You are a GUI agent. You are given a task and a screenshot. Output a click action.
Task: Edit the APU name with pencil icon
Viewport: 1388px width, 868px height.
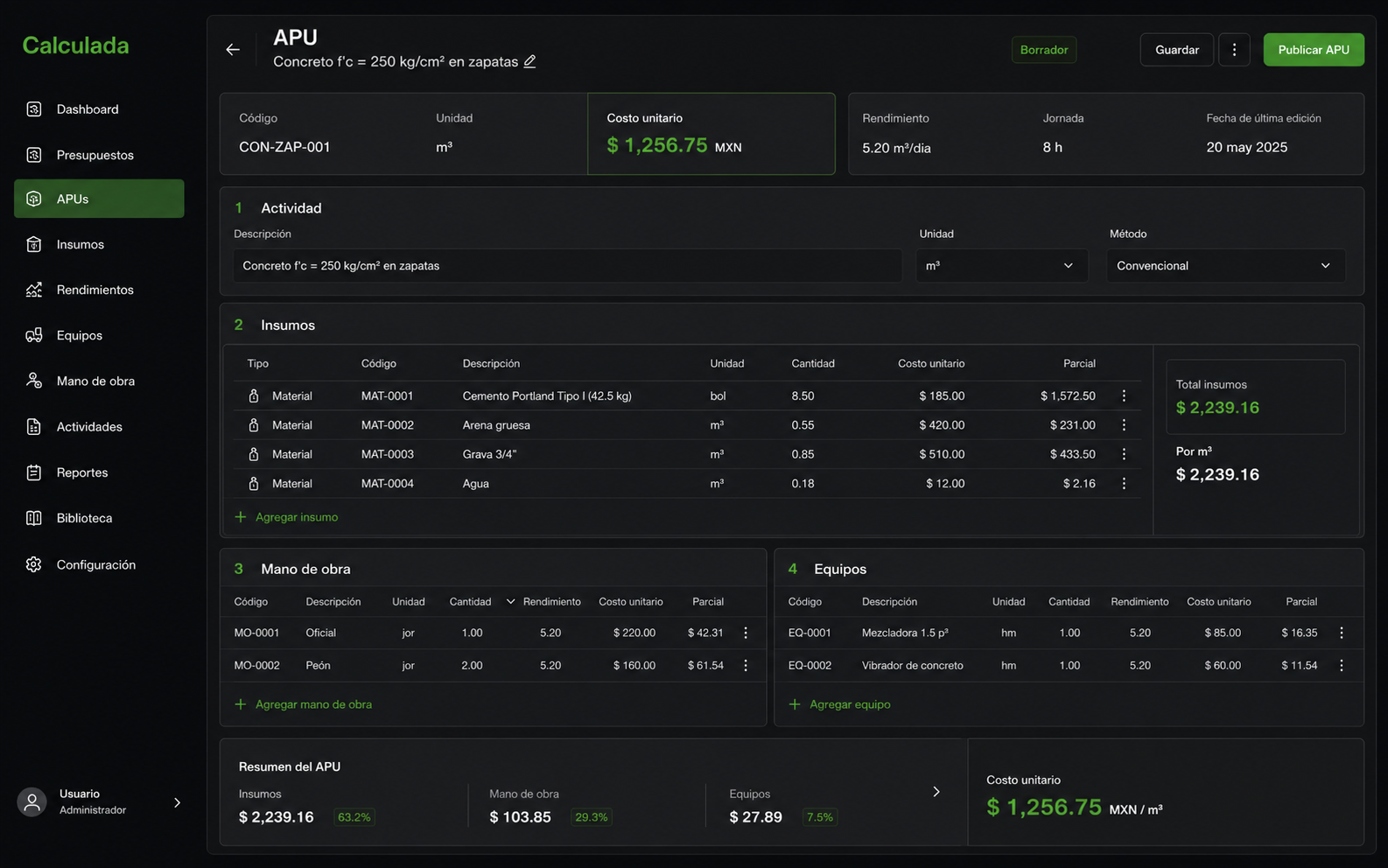pos(529,61)
